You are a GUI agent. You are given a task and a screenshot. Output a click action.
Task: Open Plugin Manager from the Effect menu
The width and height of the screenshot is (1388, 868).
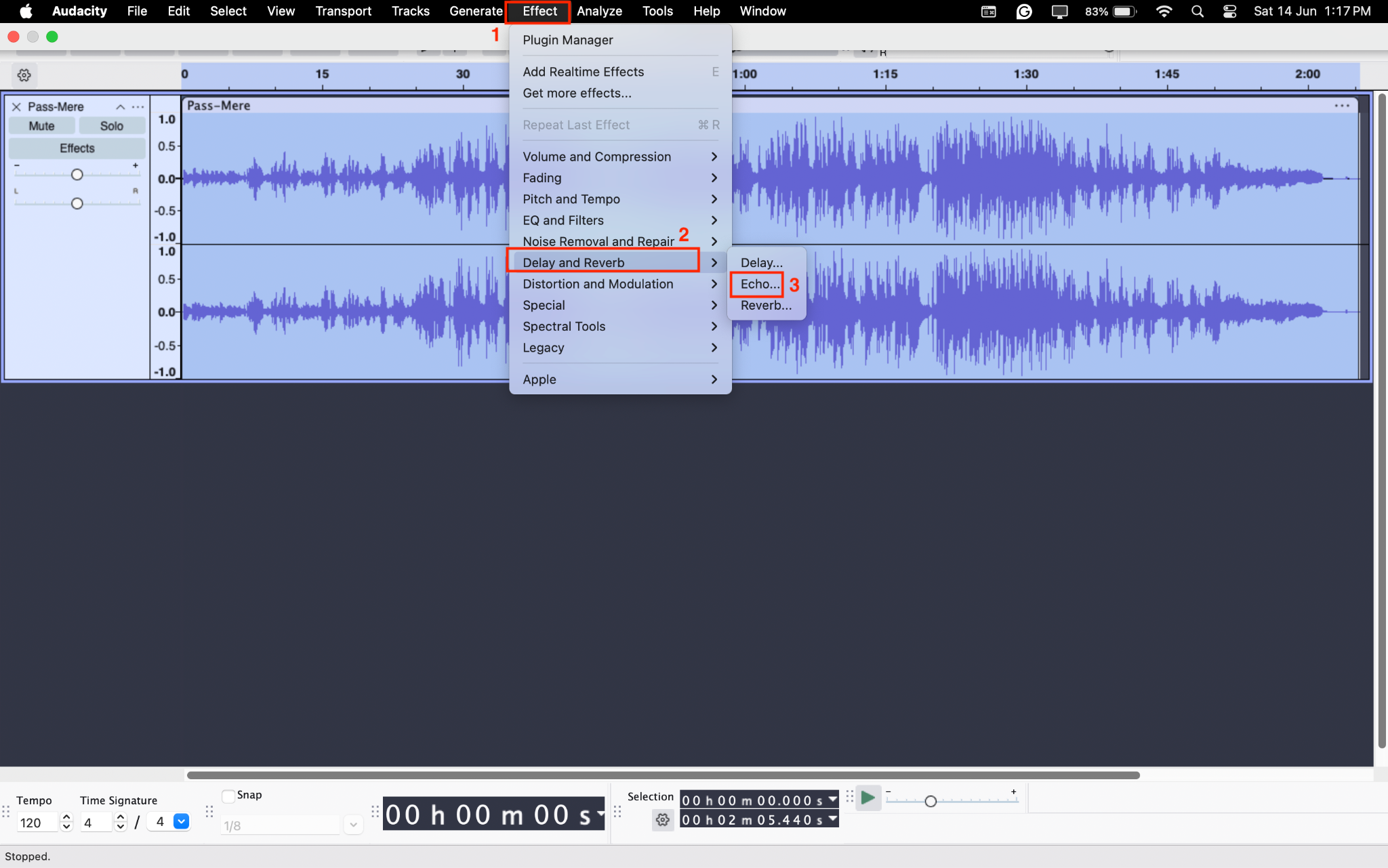coord(620,40)
